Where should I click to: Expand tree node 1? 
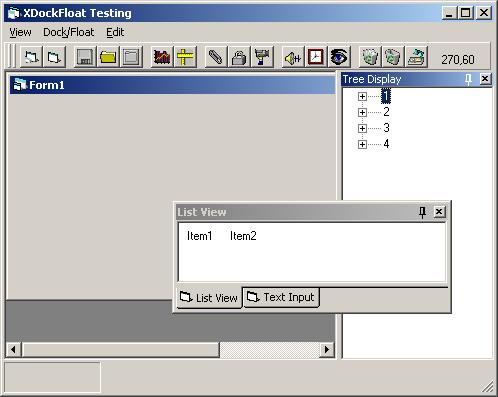click(362, 96)
